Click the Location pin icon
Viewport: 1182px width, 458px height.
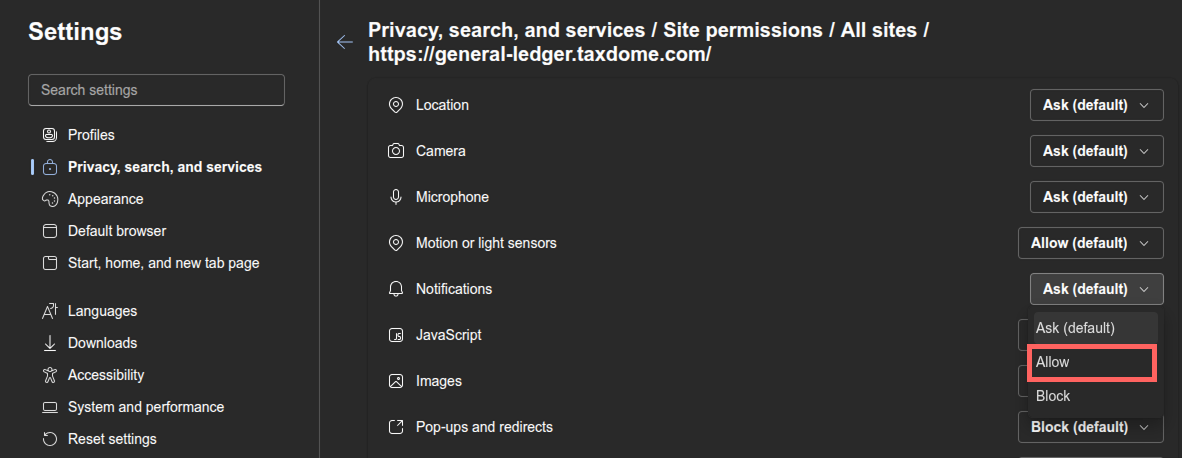pyautogui.click(x=396, y=105)
